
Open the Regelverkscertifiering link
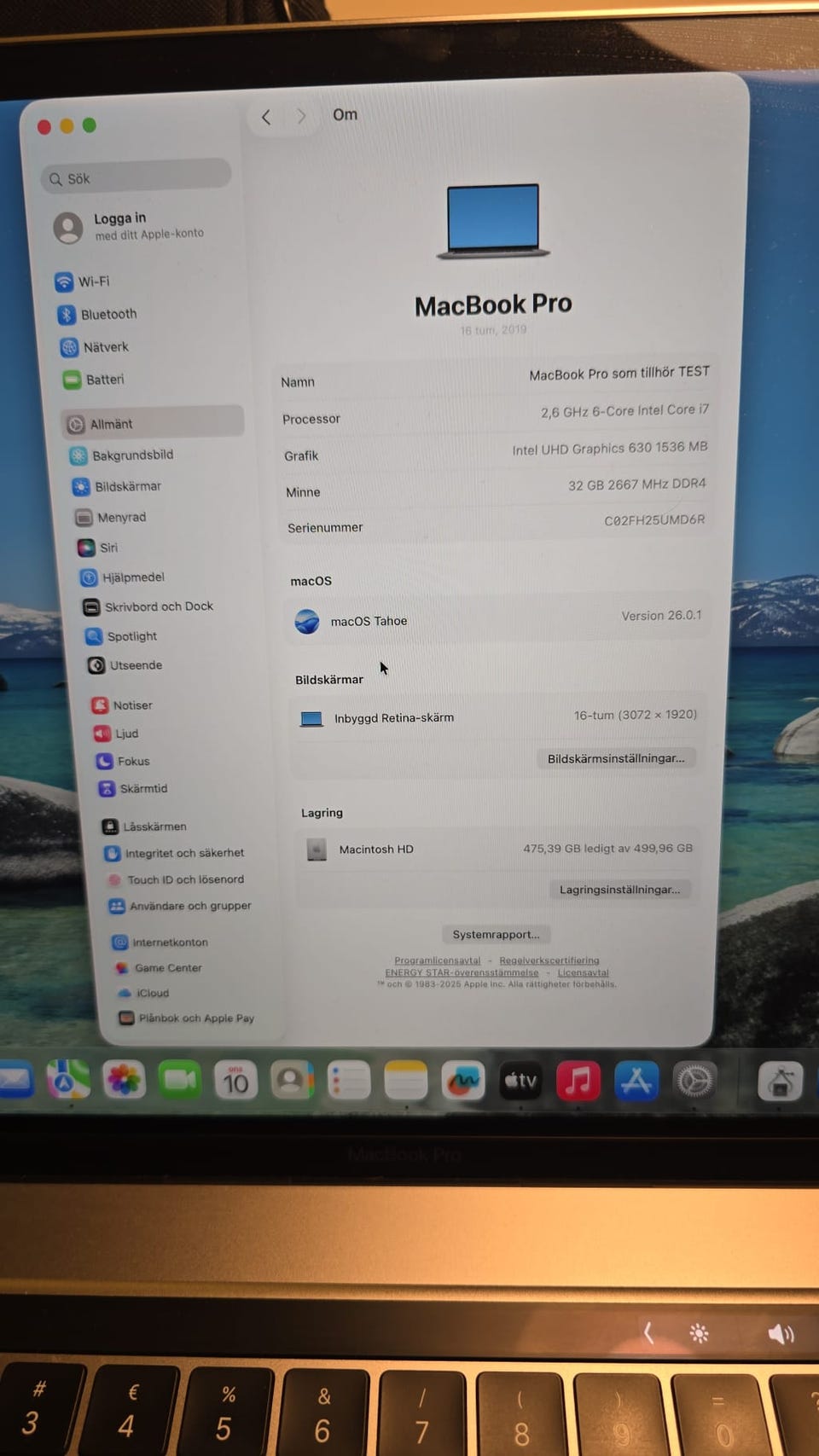pyautogui.click(x=549, y=960)
